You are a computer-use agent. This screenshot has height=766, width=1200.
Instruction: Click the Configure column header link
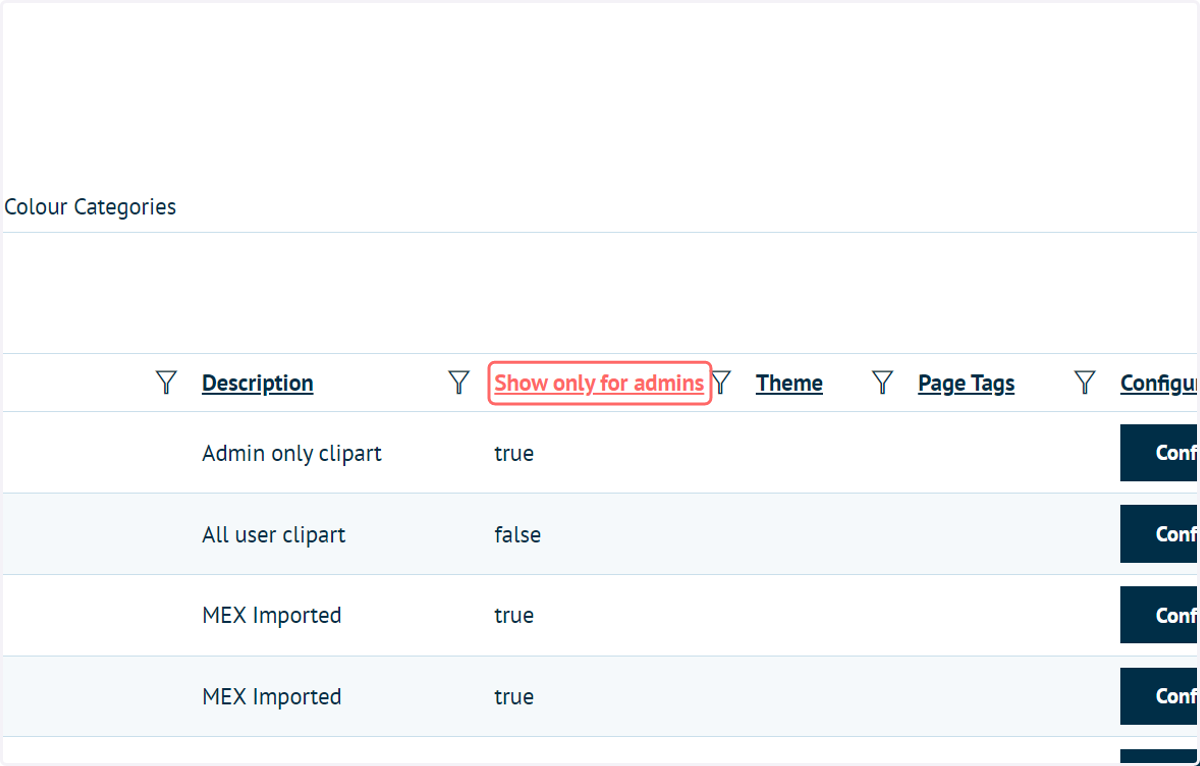tap(1159, 383)
